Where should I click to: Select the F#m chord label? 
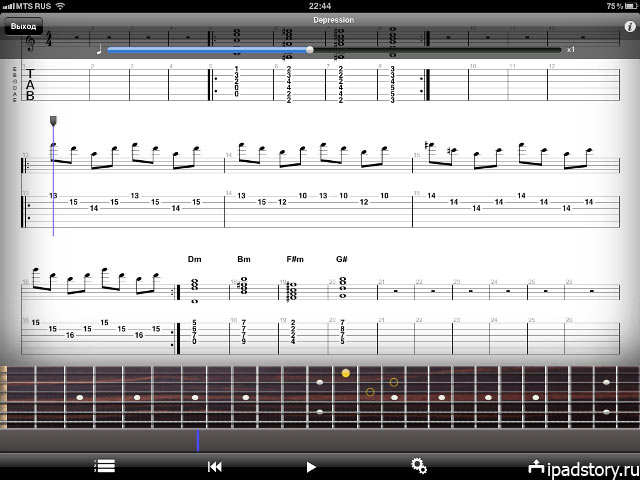(294, 259)
